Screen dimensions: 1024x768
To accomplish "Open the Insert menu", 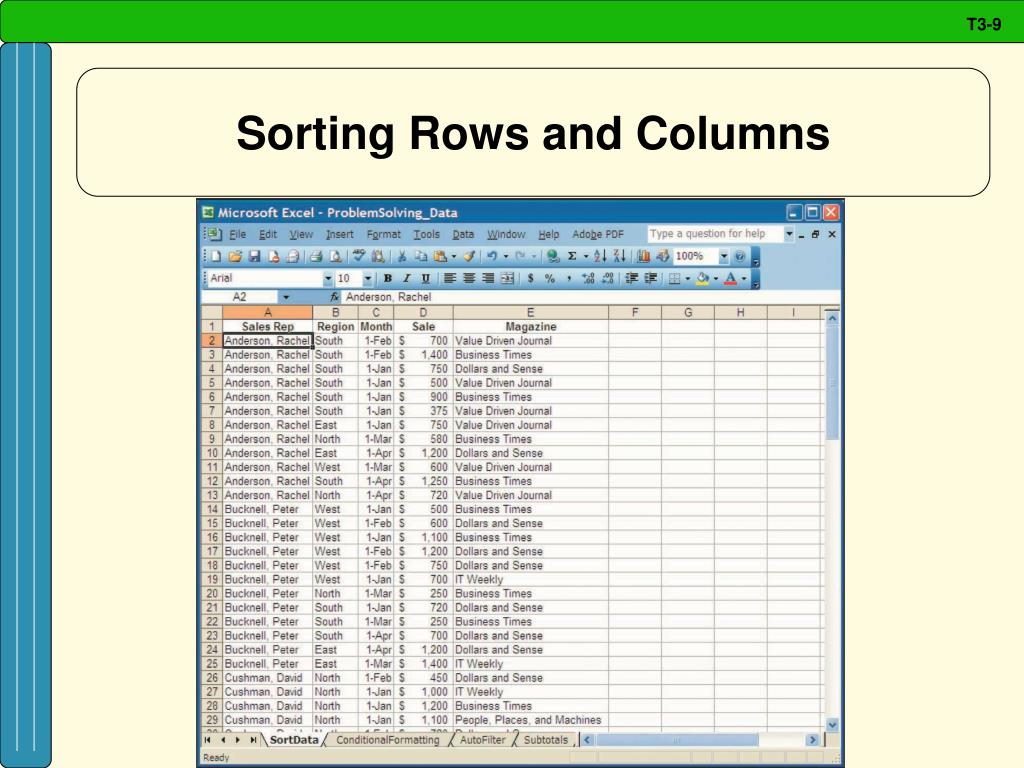I will [340, 234].
